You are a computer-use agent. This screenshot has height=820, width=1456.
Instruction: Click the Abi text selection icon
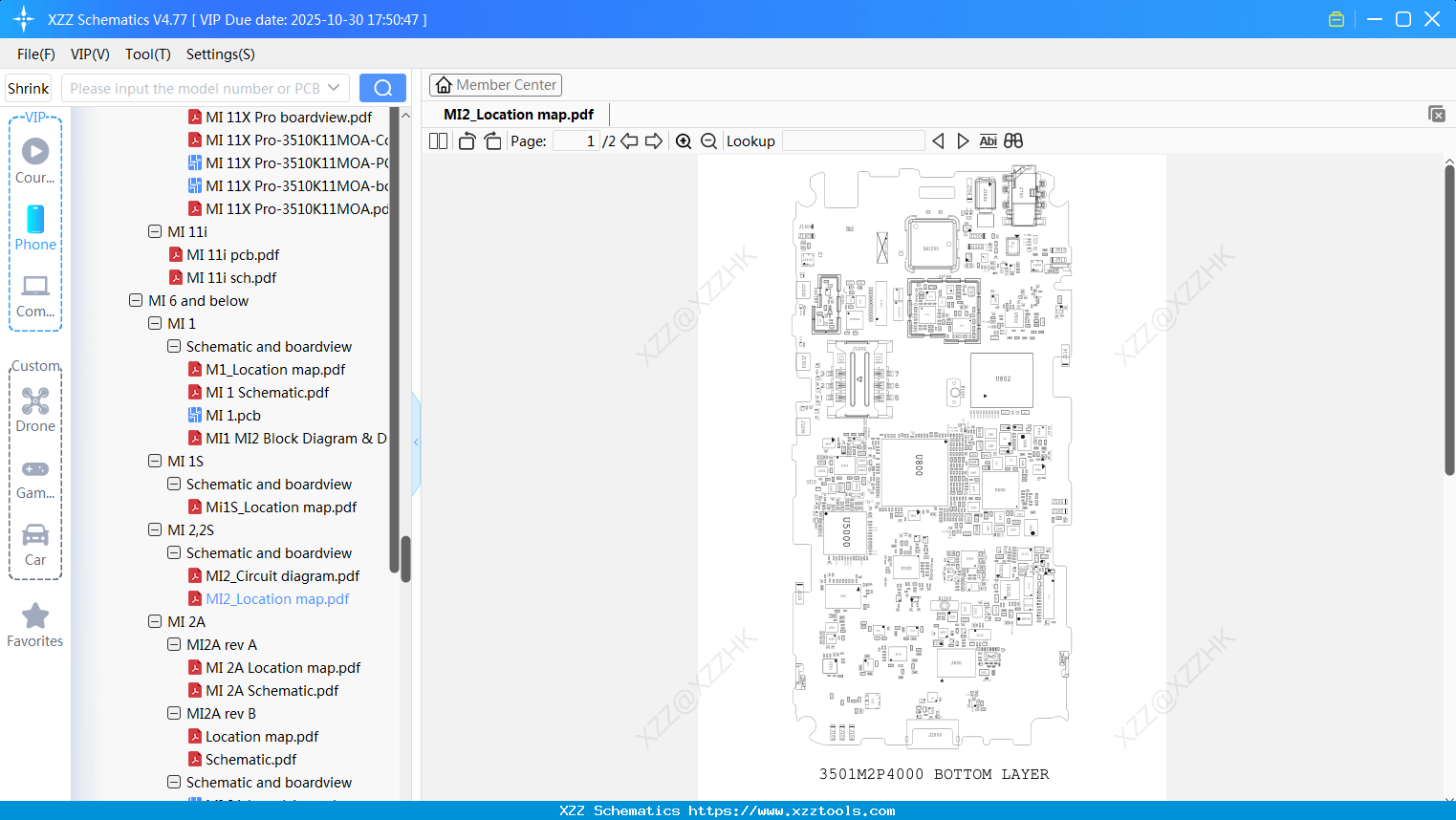pos(988,140)
